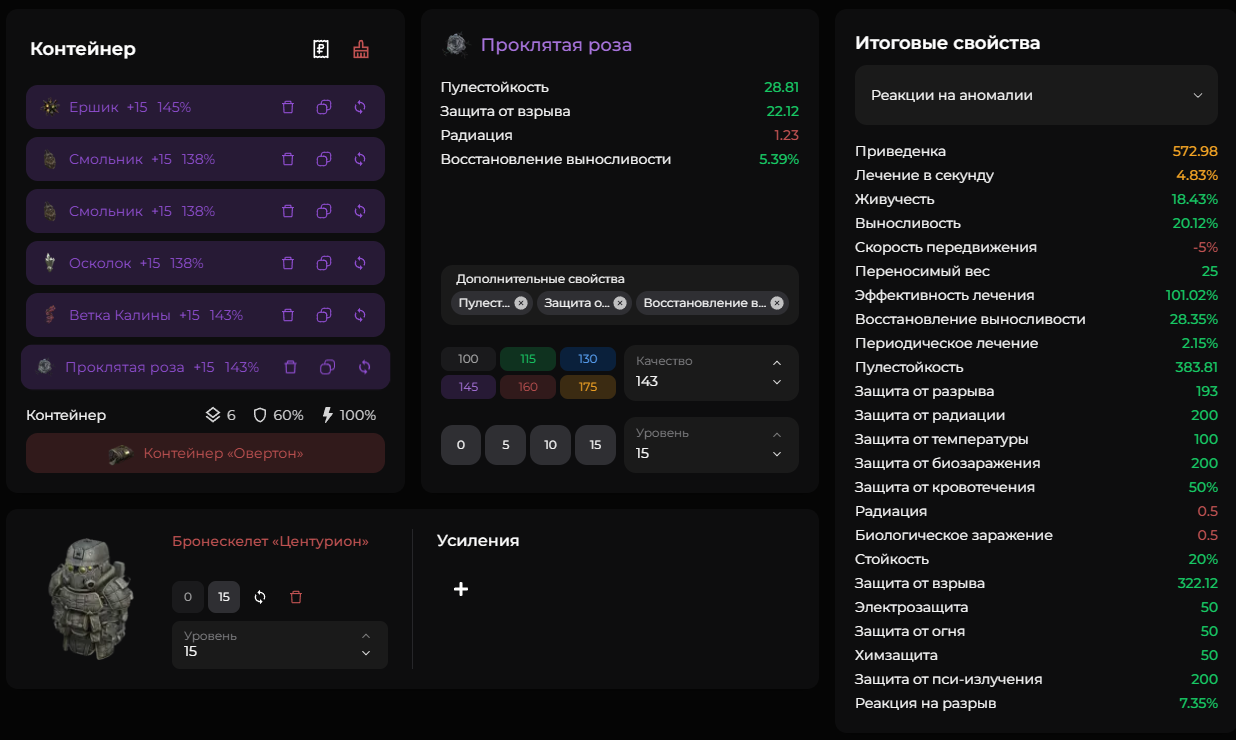Click the Контейнер «Овертон» button

pos(205,453)
